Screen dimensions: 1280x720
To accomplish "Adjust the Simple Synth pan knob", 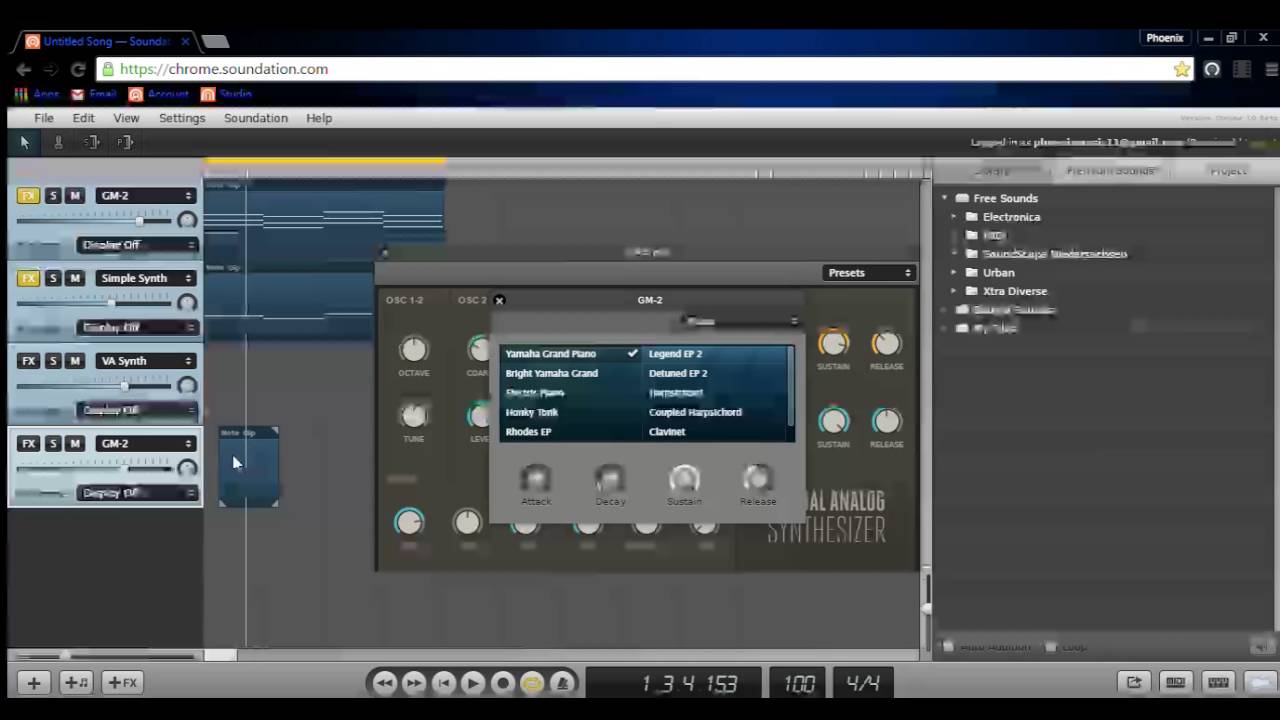I will (187, 303).
